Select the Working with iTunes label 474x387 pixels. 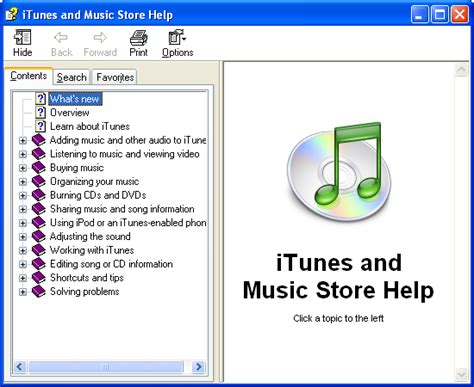click(92, 250)
